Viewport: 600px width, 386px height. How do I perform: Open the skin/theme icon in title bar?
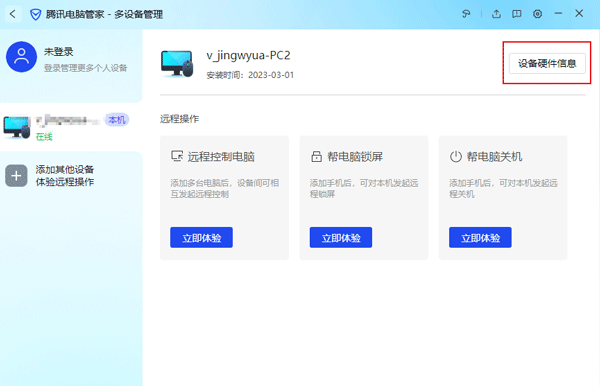[x=466, y=14]
